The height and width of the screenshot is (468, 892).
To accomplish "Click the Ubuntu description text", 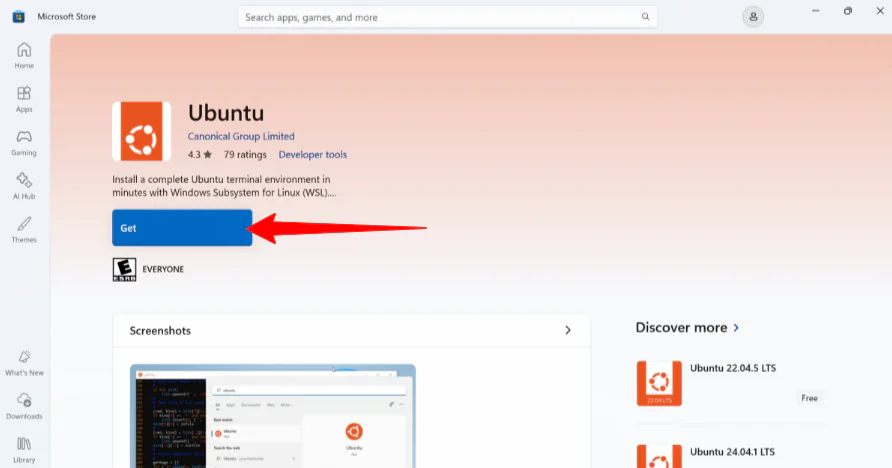I will click(x=224, y=186).
